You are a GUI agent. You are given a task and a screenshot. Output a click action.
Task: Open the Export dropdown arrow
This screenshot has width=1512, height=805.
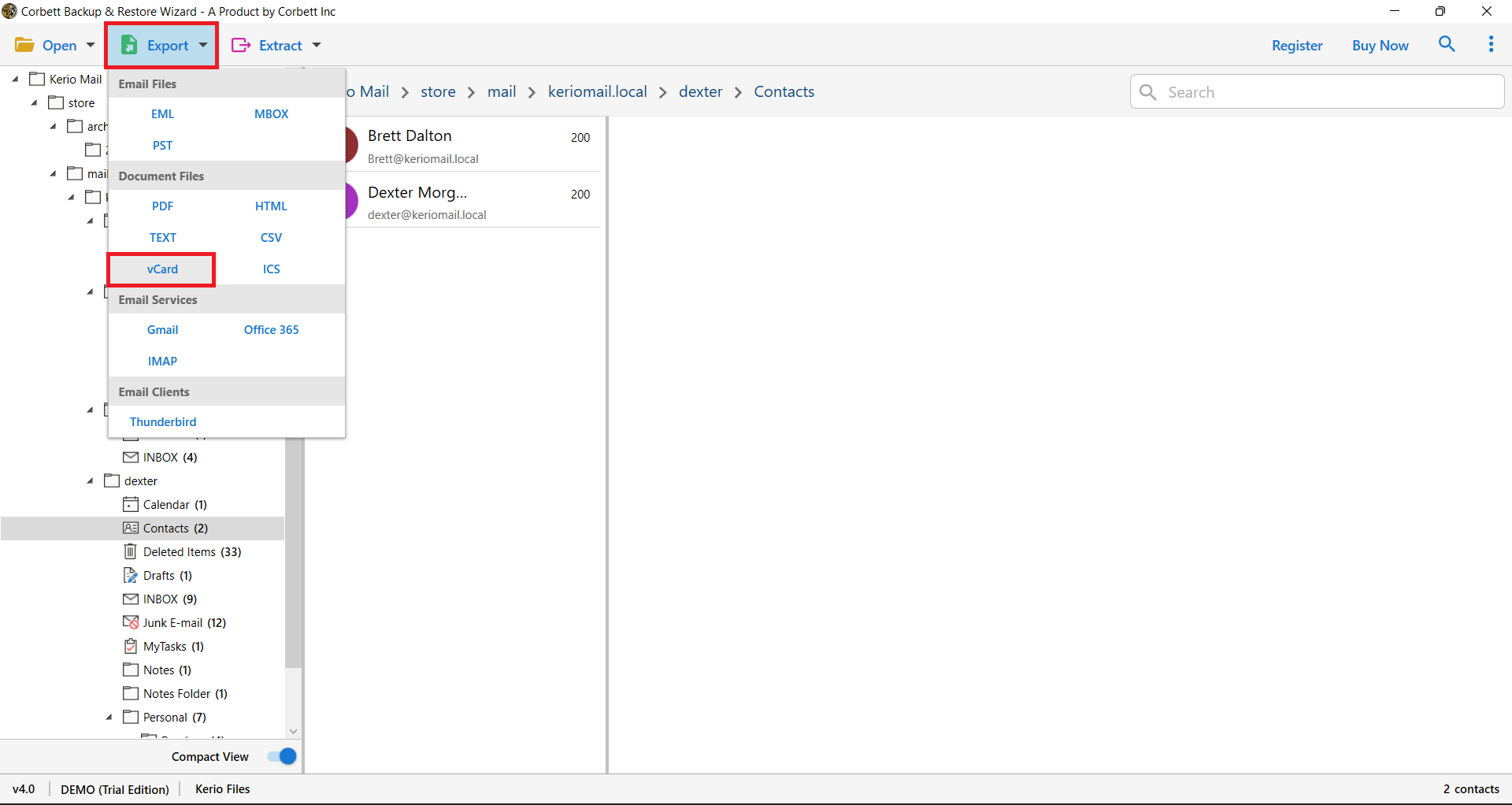pyautogui.click(x=203, y=45)
